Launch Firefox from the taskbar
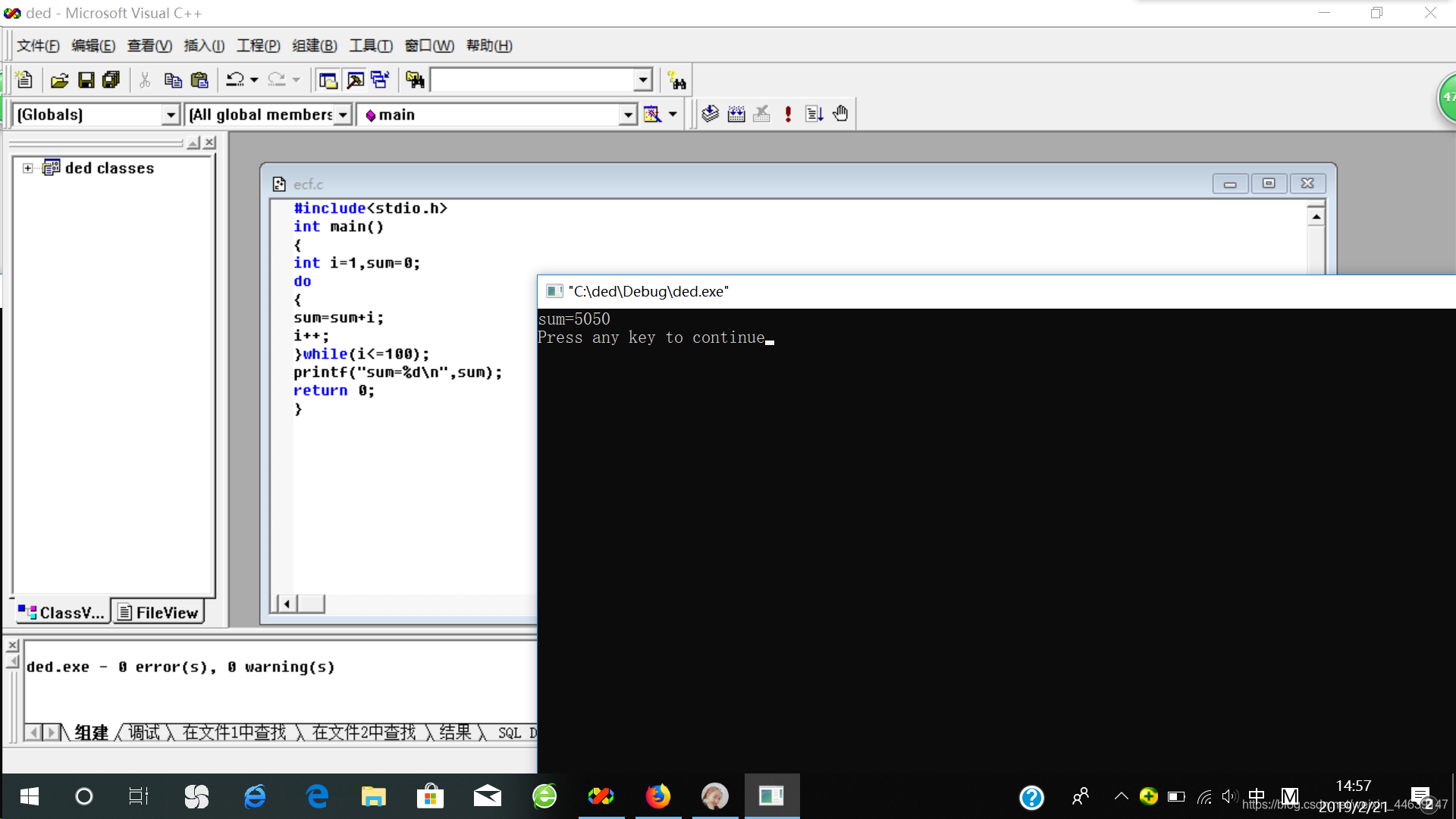 [x=658, y=796]
